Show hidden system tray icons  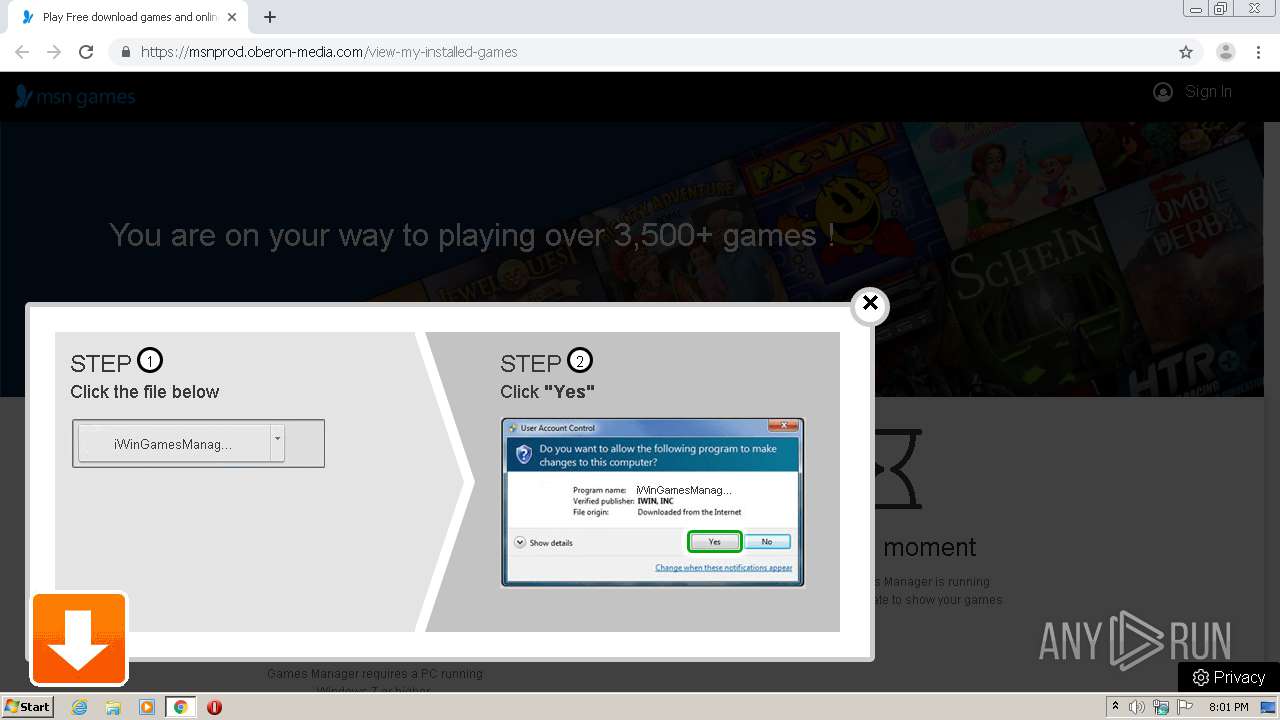pos(1115,707)
